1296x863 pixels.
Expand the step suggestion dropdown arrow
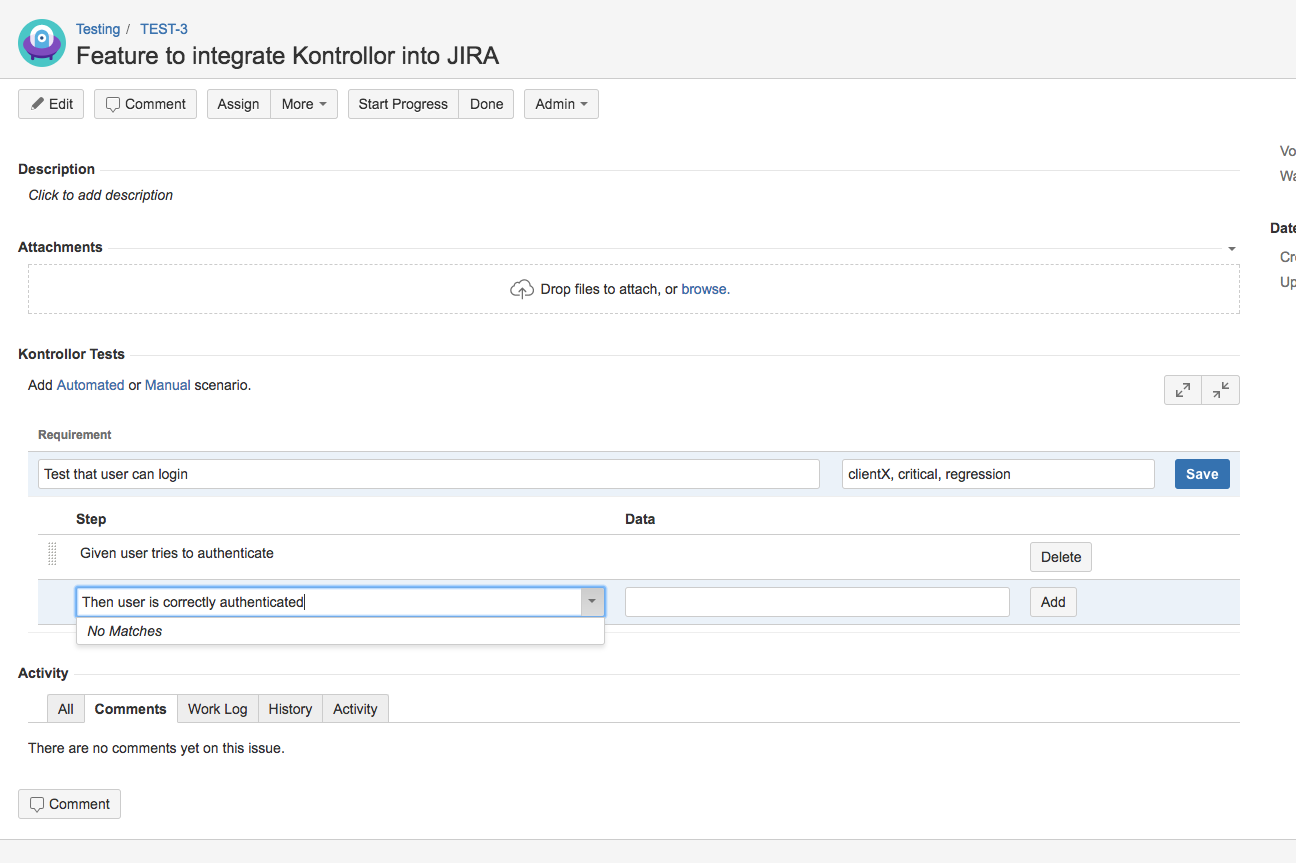[x=593, y=602]
